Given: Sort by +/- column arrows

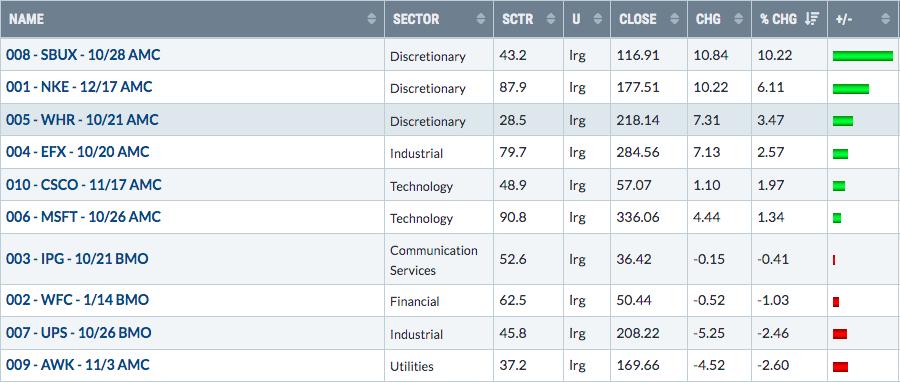Looking at the screenshot, I should (887, 19).
